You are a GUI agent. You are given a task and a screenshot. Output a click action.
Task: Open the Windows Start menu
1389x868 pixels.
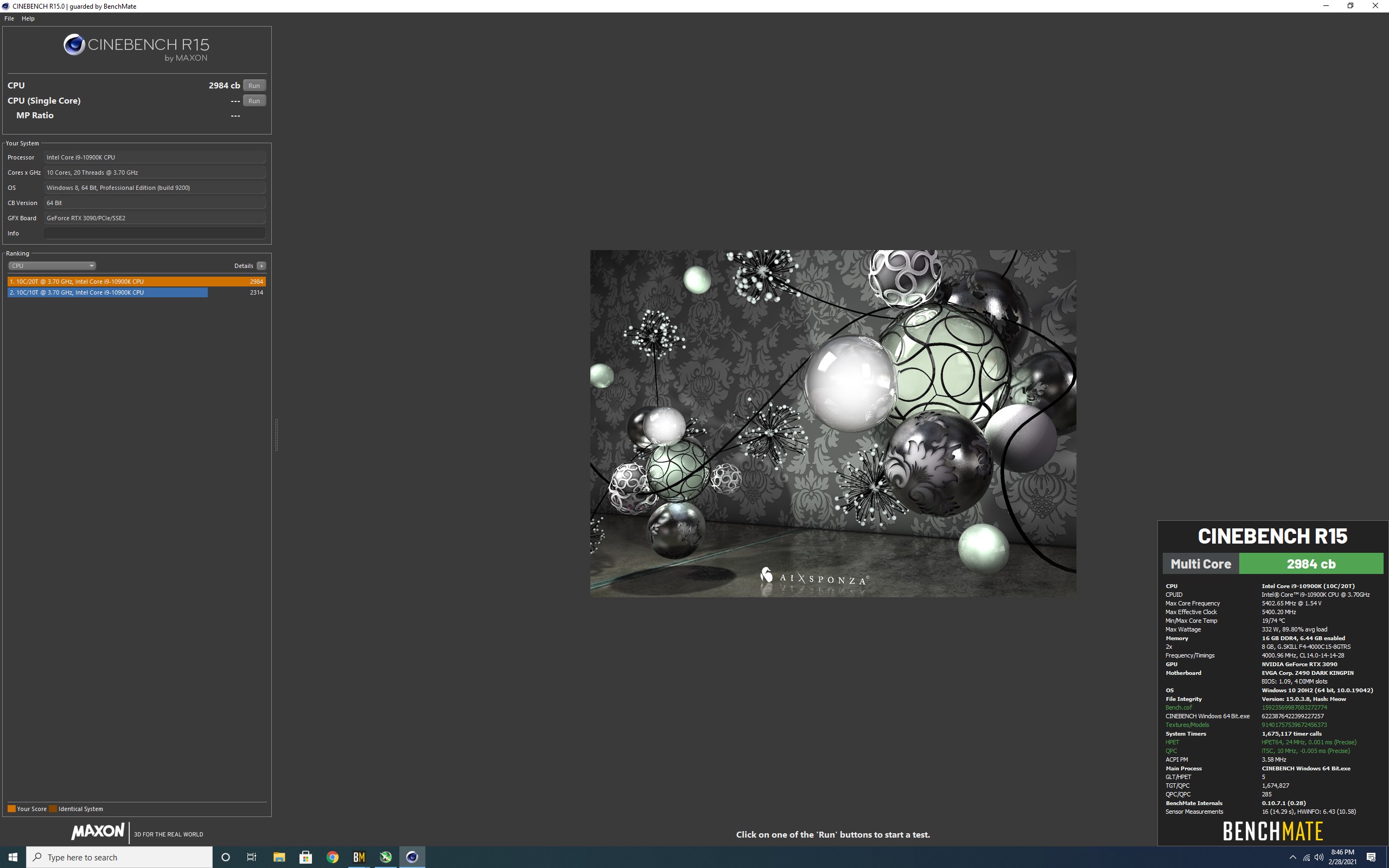[x=12, y=857]
